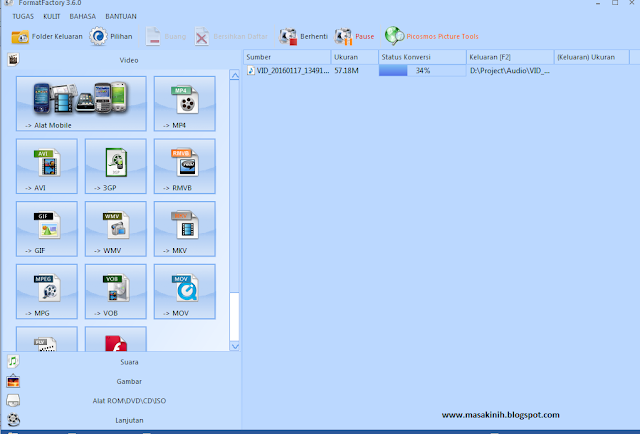
Task: Expand the Alat ROM\DVD\CD\ISO category
Action: 122,401
